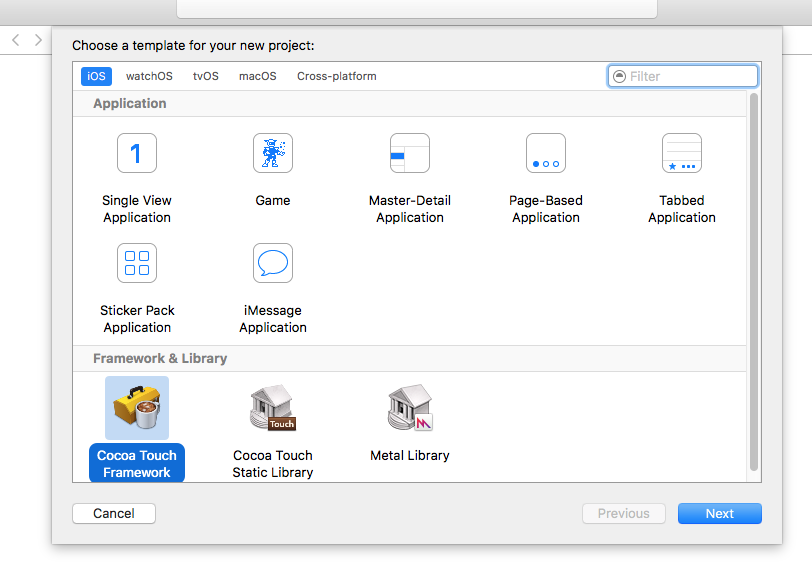Screen dimensions: 812x572
Task: Open the tvOS platform tab
Action: point(206,76)
